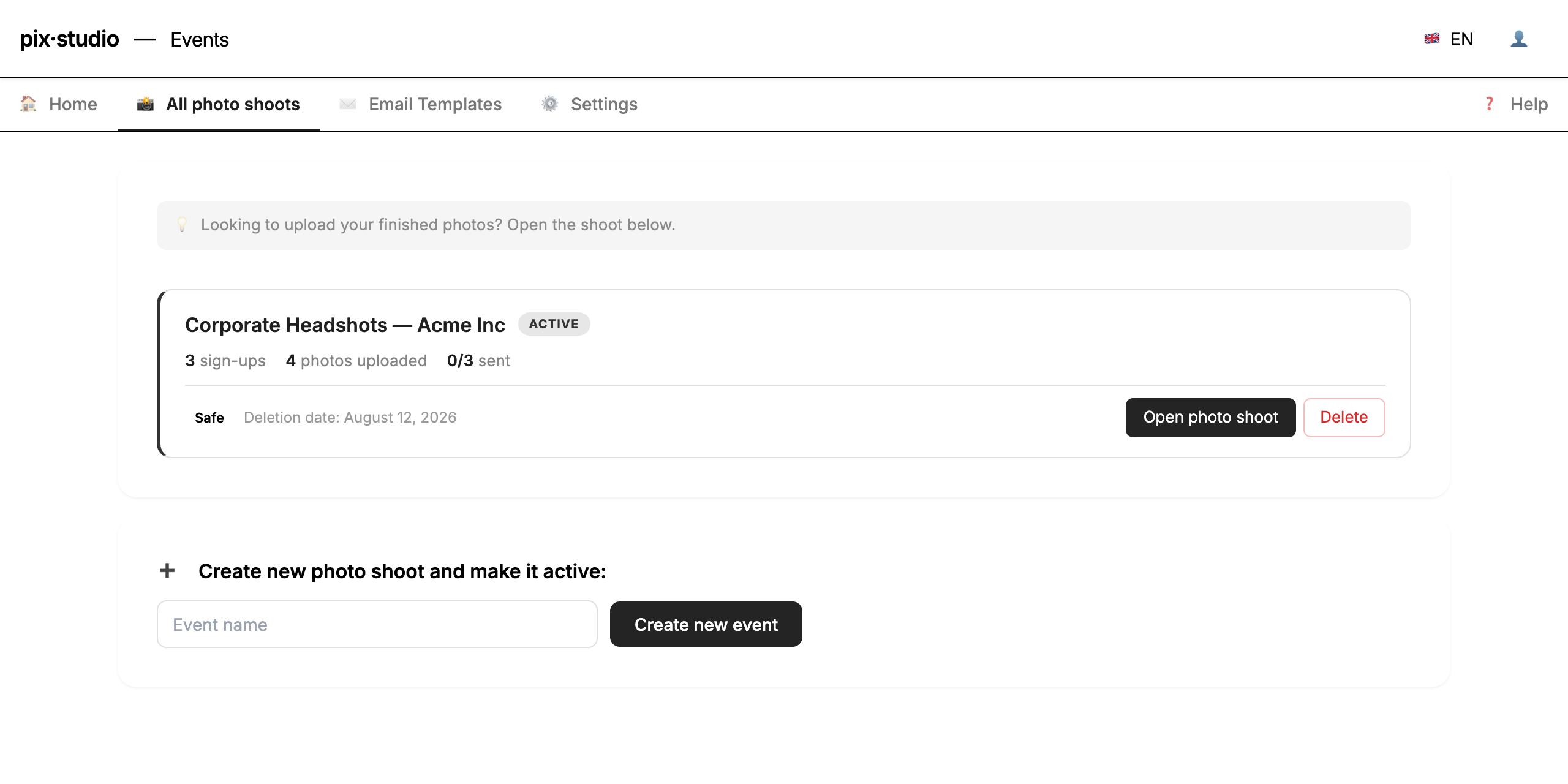Click the red question mark Help icon
Image resolution: width=1568 pixels, height=784 pixels.
click(x=1490, y=104)
